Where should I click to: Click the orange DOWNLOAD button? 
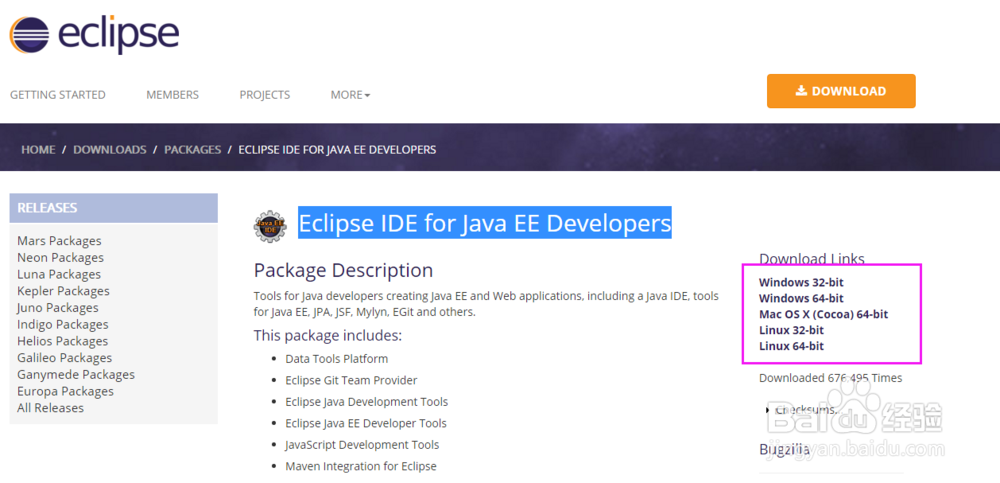pos(841,91)
